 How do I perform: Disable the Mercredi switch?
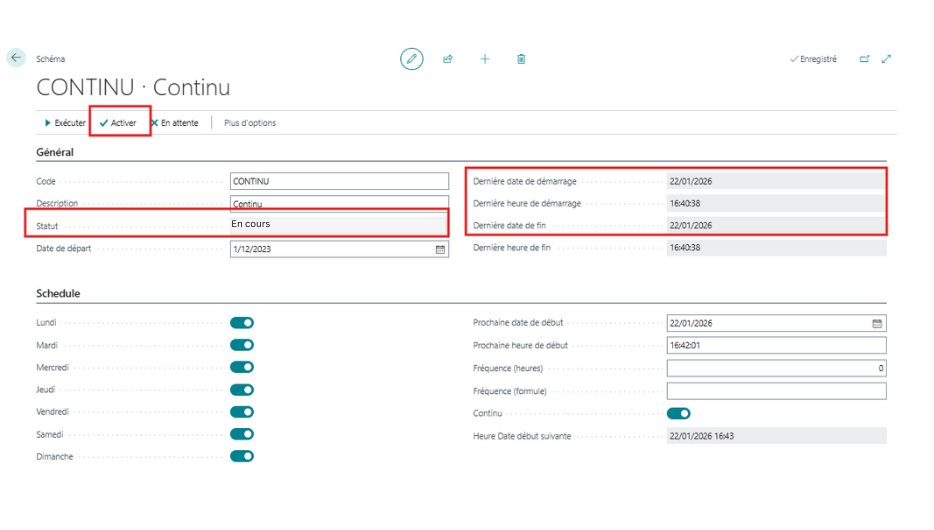pos(242,368)
